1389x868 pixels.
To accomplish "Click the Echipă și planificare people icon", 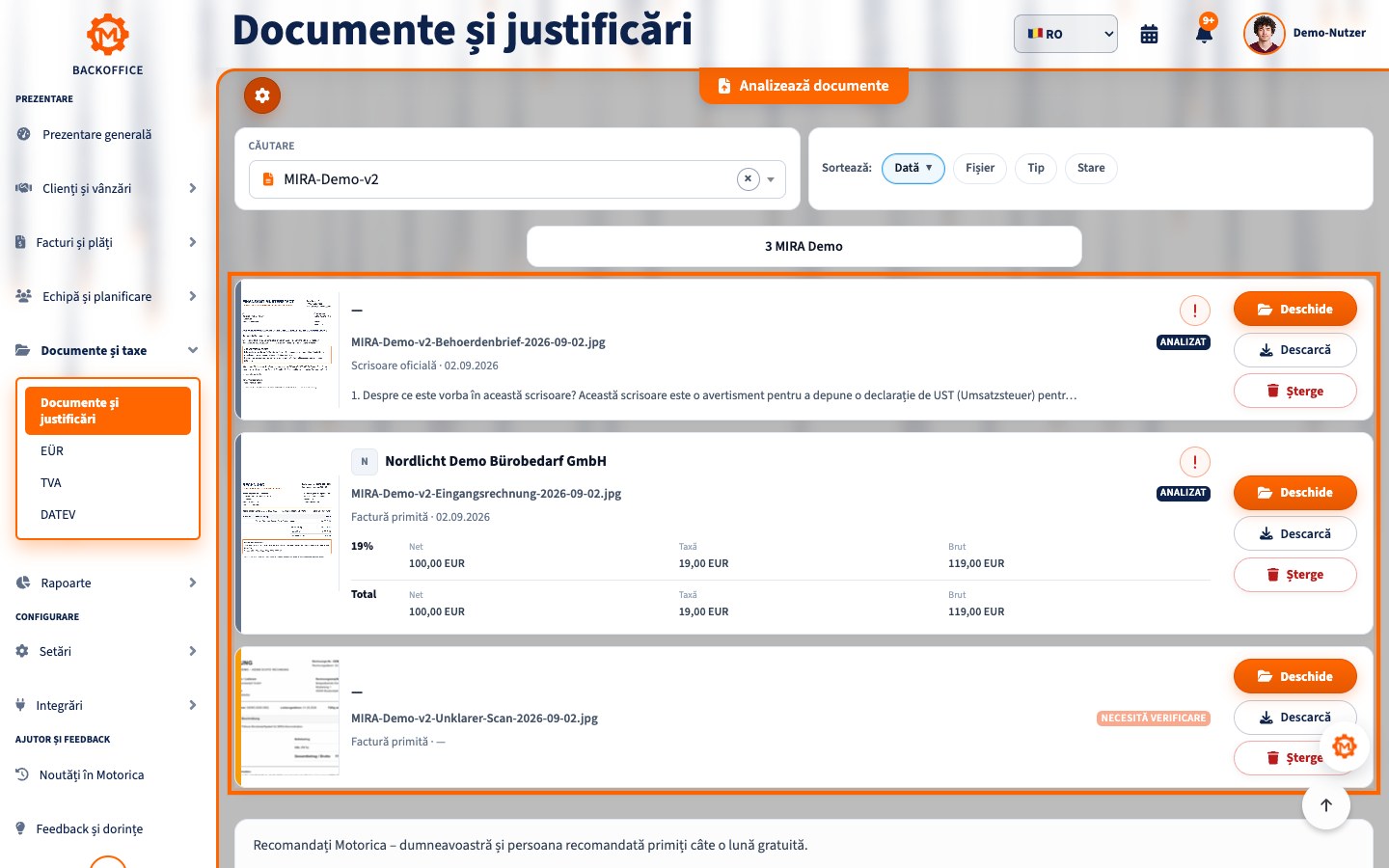I will click(23, 296).
